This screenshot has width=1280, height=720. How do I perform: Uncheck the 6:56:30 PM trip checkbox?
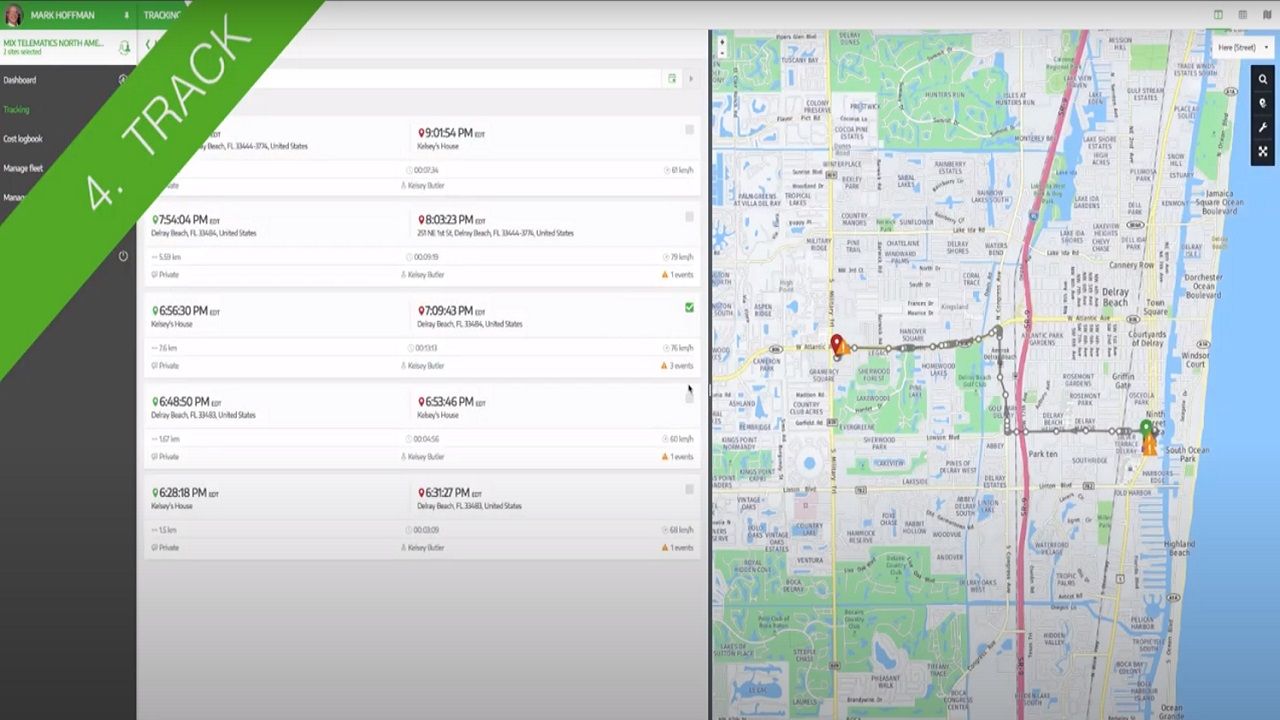[x=689, y=308]
